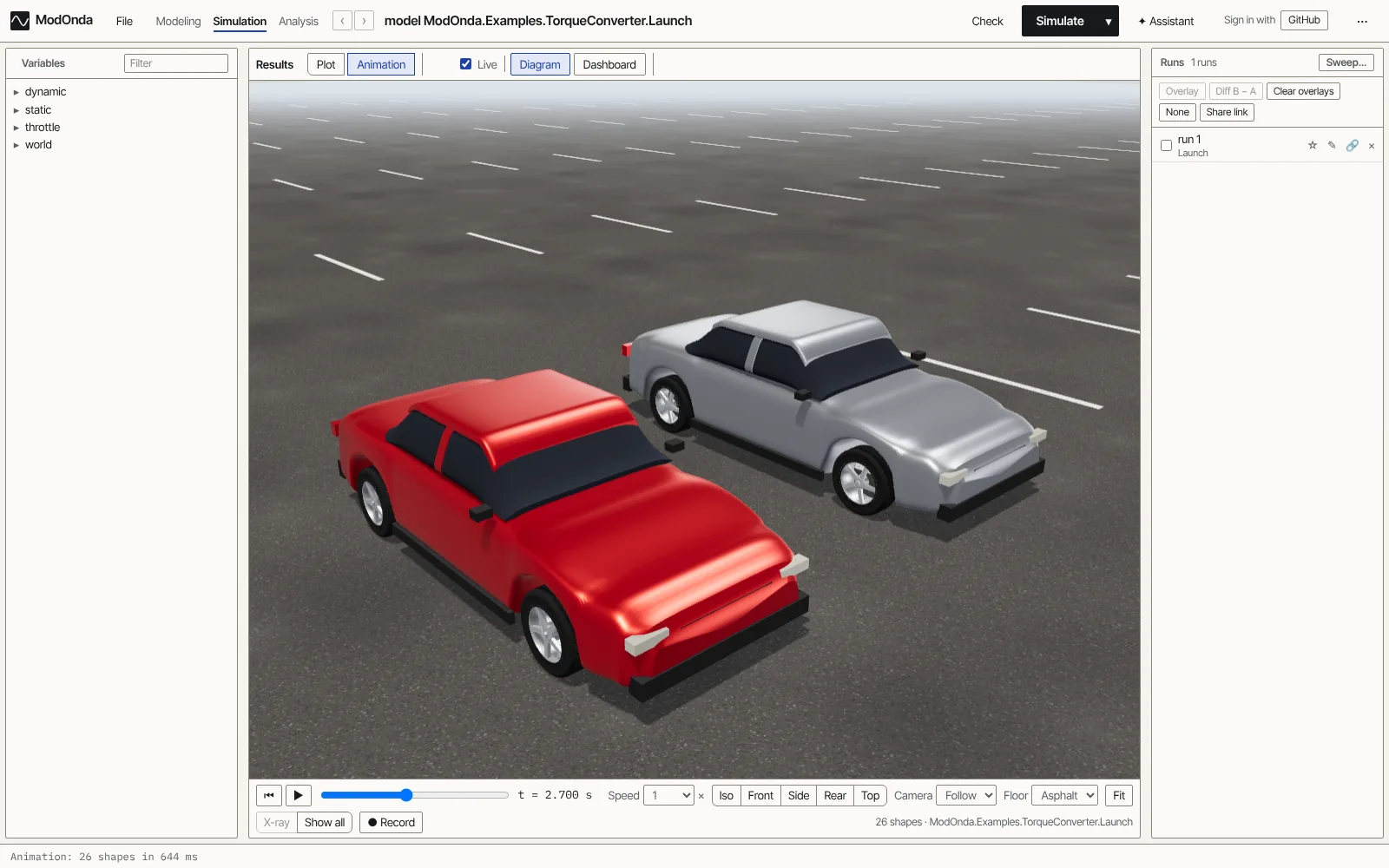Expand the world variable group
Image resolution: width=1389 pixels, height=868 pixels.
(16, 145)
